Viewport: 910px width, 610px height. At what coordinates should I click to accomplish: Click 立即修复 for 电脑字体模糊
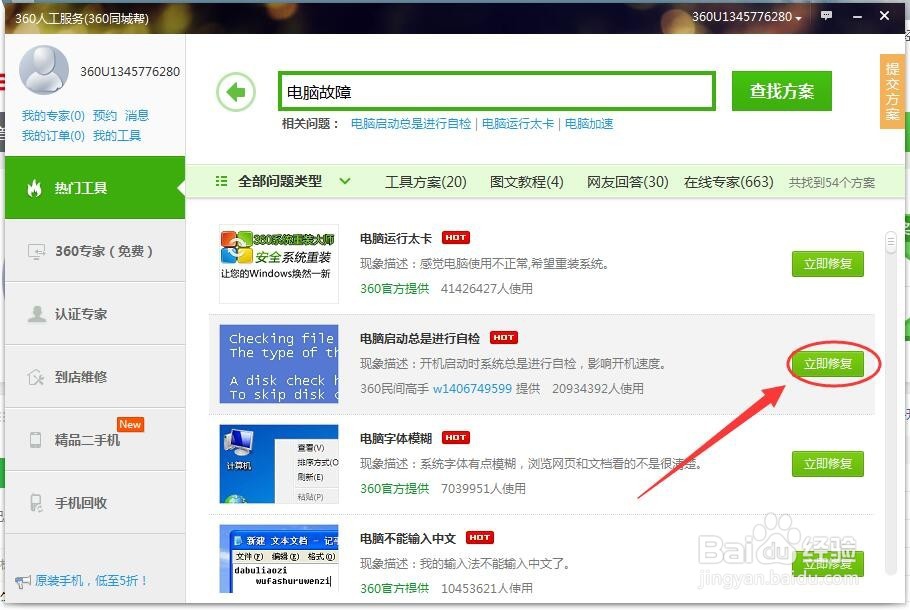pyautogui.click(x=828, y=464)
